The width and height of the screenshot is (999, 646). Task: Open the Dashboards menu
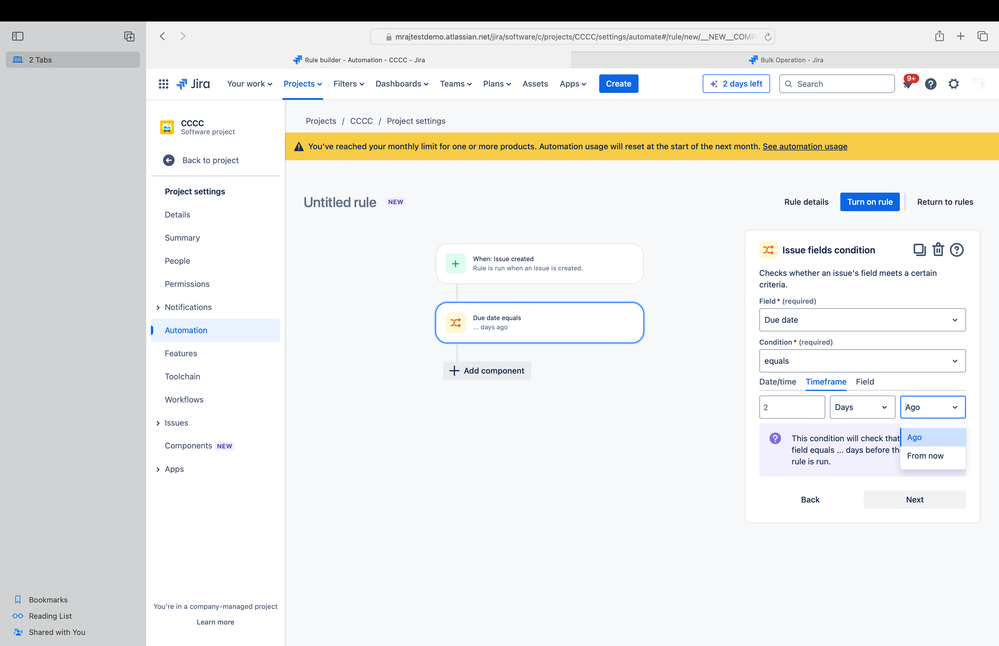click(401, 83)
